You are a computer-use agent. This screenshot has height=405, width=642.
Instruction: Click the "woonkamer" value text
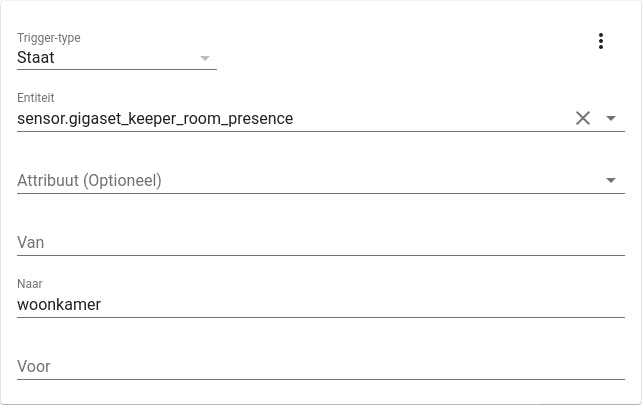click(x=59, y=304)
